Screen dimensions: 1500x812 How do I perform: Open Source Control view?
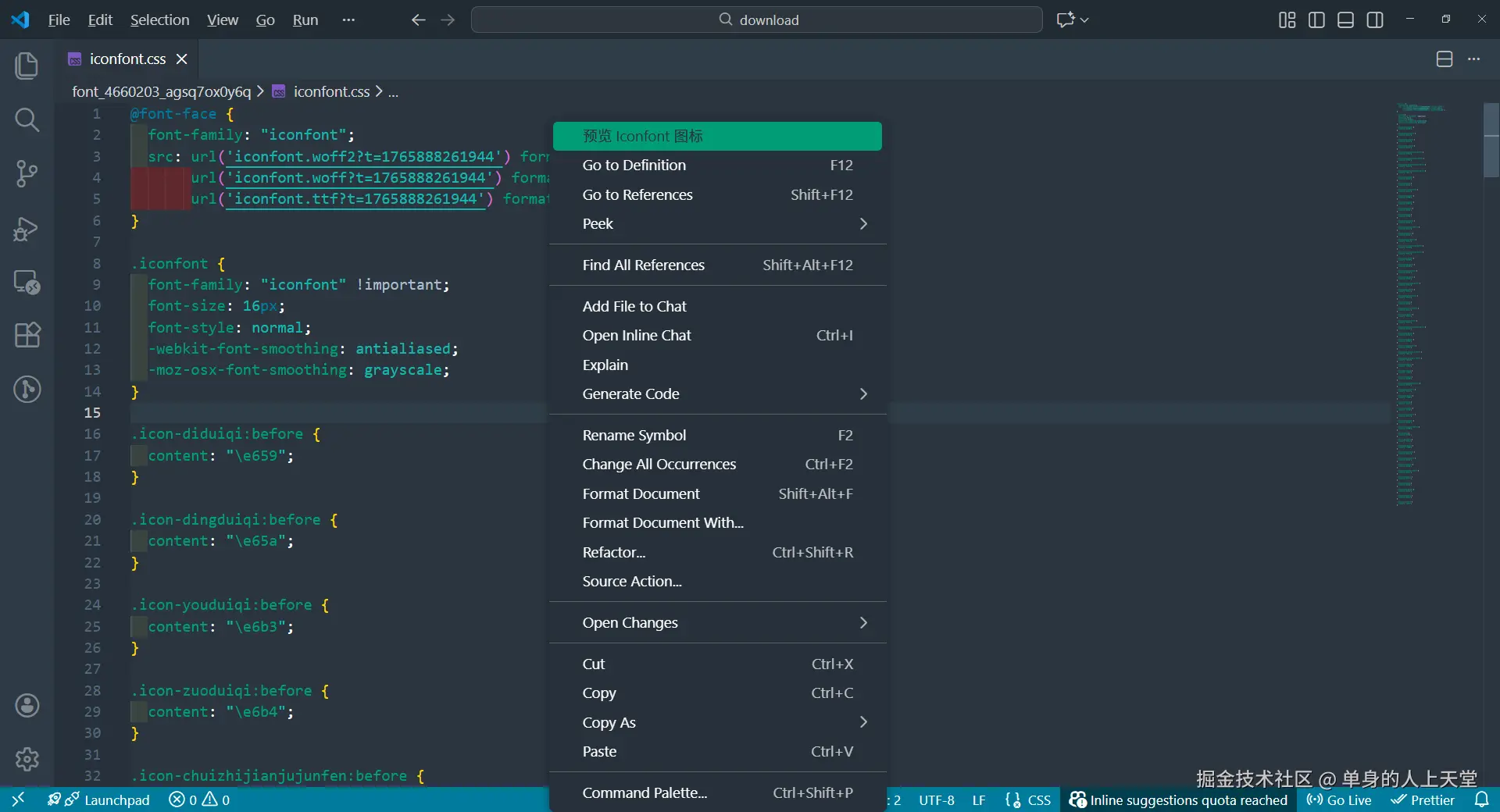[x=27, y=173]
